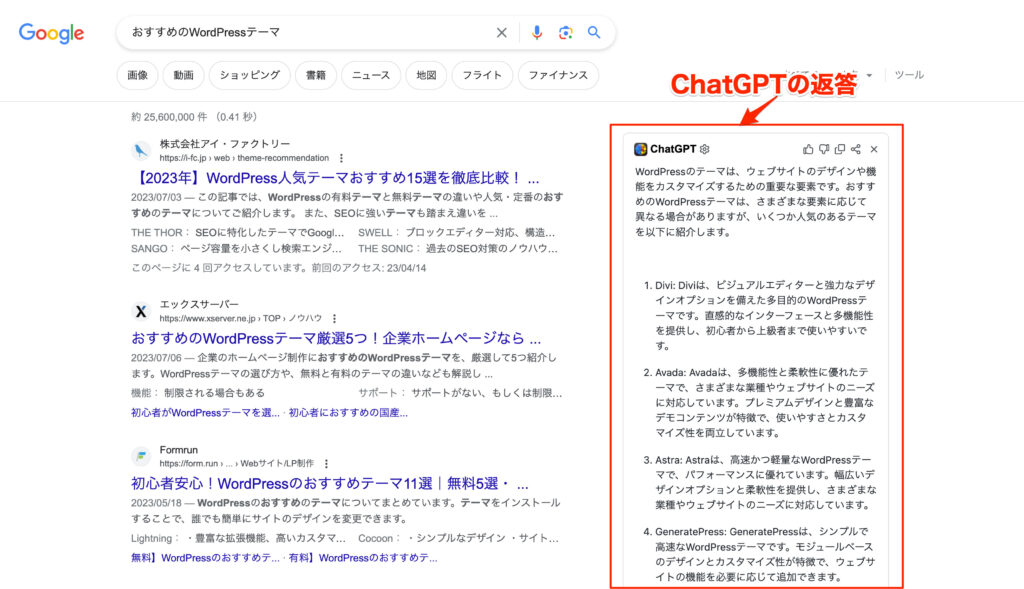Click the Google logo
The height and width of the screenshot is (589, 1024).
pos(51,33)
